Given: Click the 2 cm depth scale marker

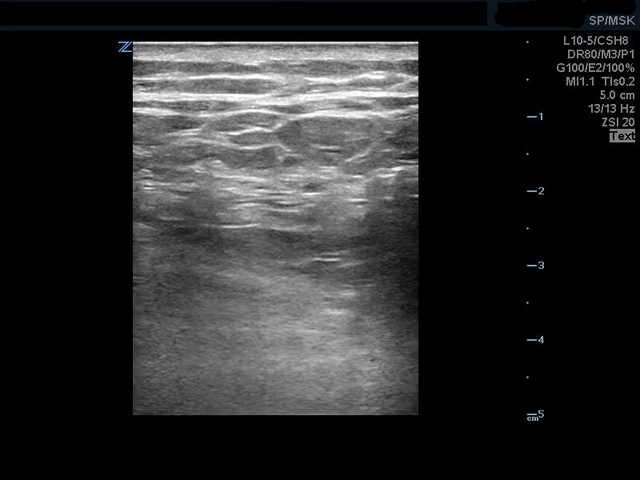Looking at the screenshot, I should 536,191.
